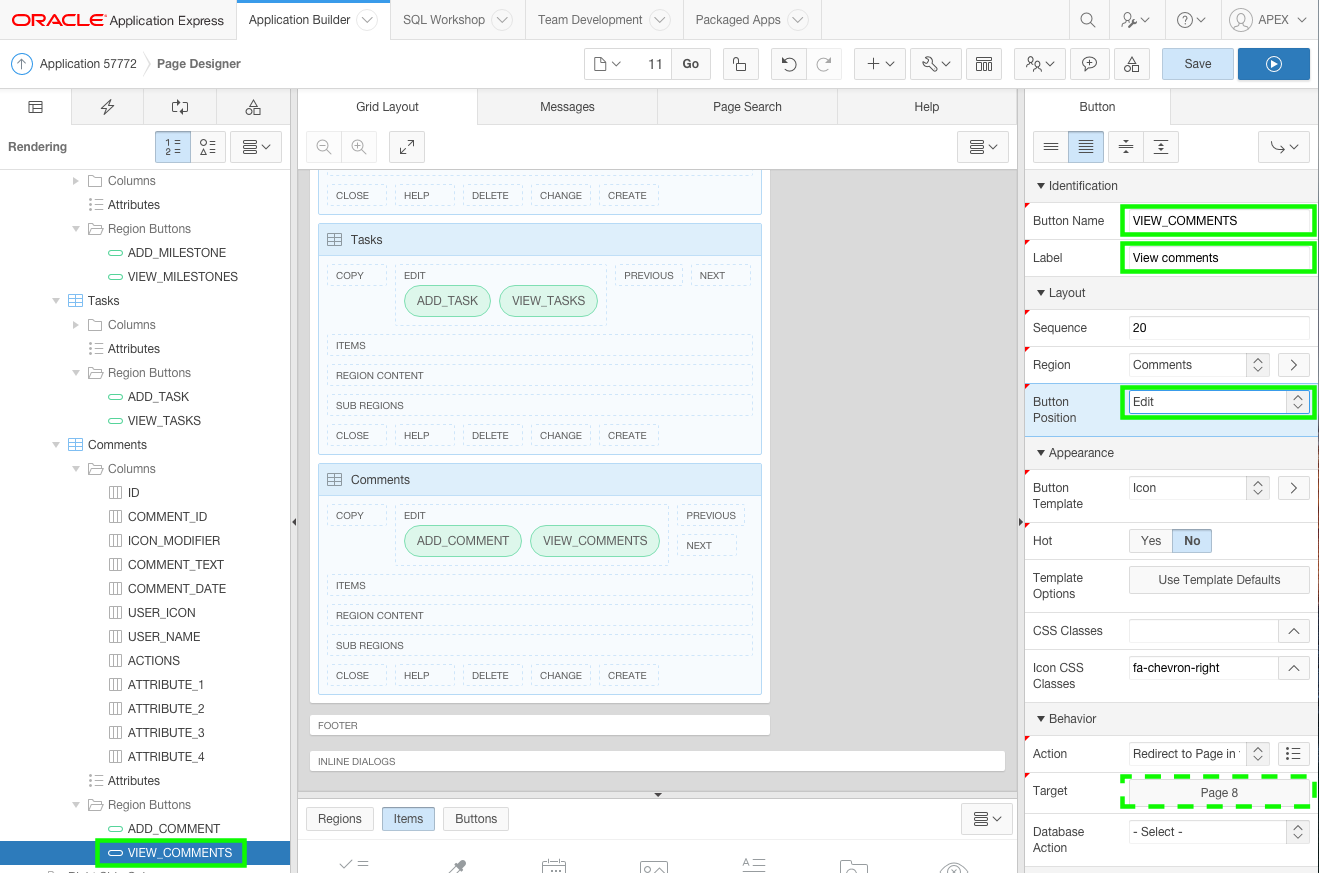Collapse the Appearance property group

(1041, 453)
